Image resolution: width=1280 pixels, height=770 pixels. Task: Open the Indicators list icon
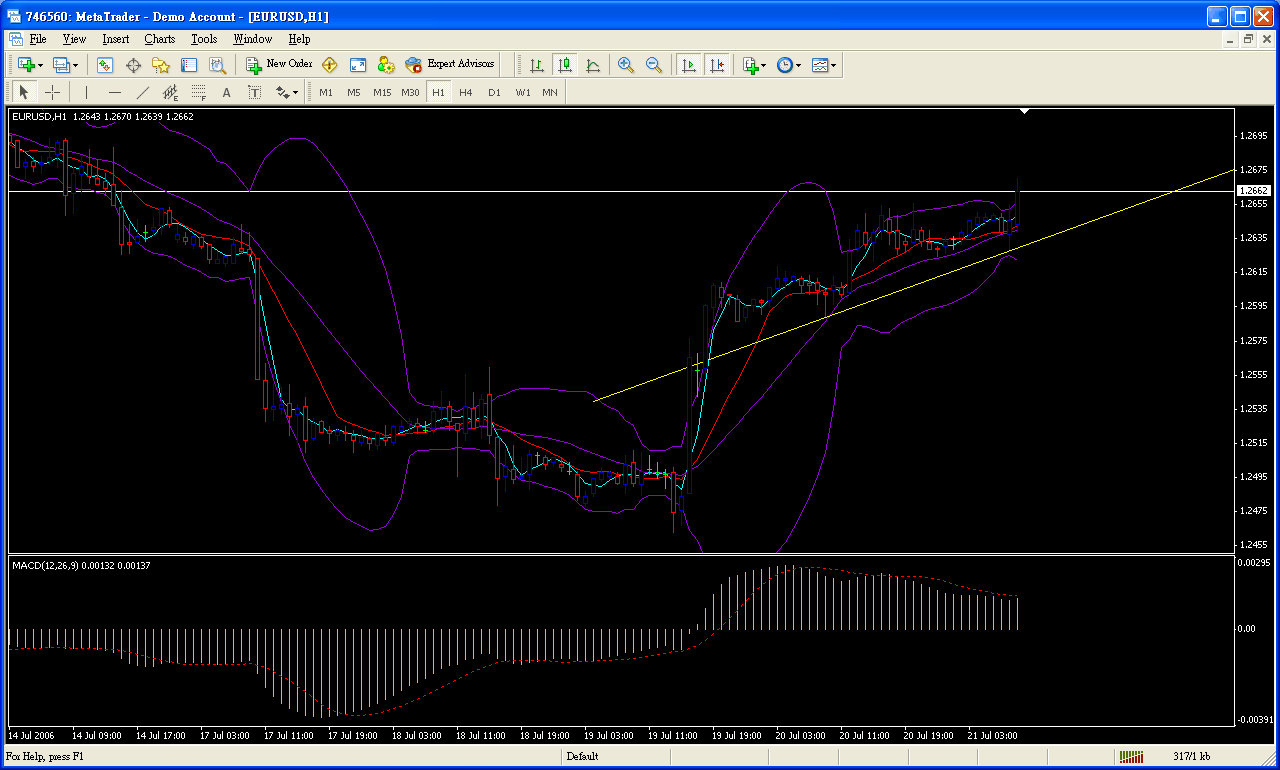coord(750,65)
